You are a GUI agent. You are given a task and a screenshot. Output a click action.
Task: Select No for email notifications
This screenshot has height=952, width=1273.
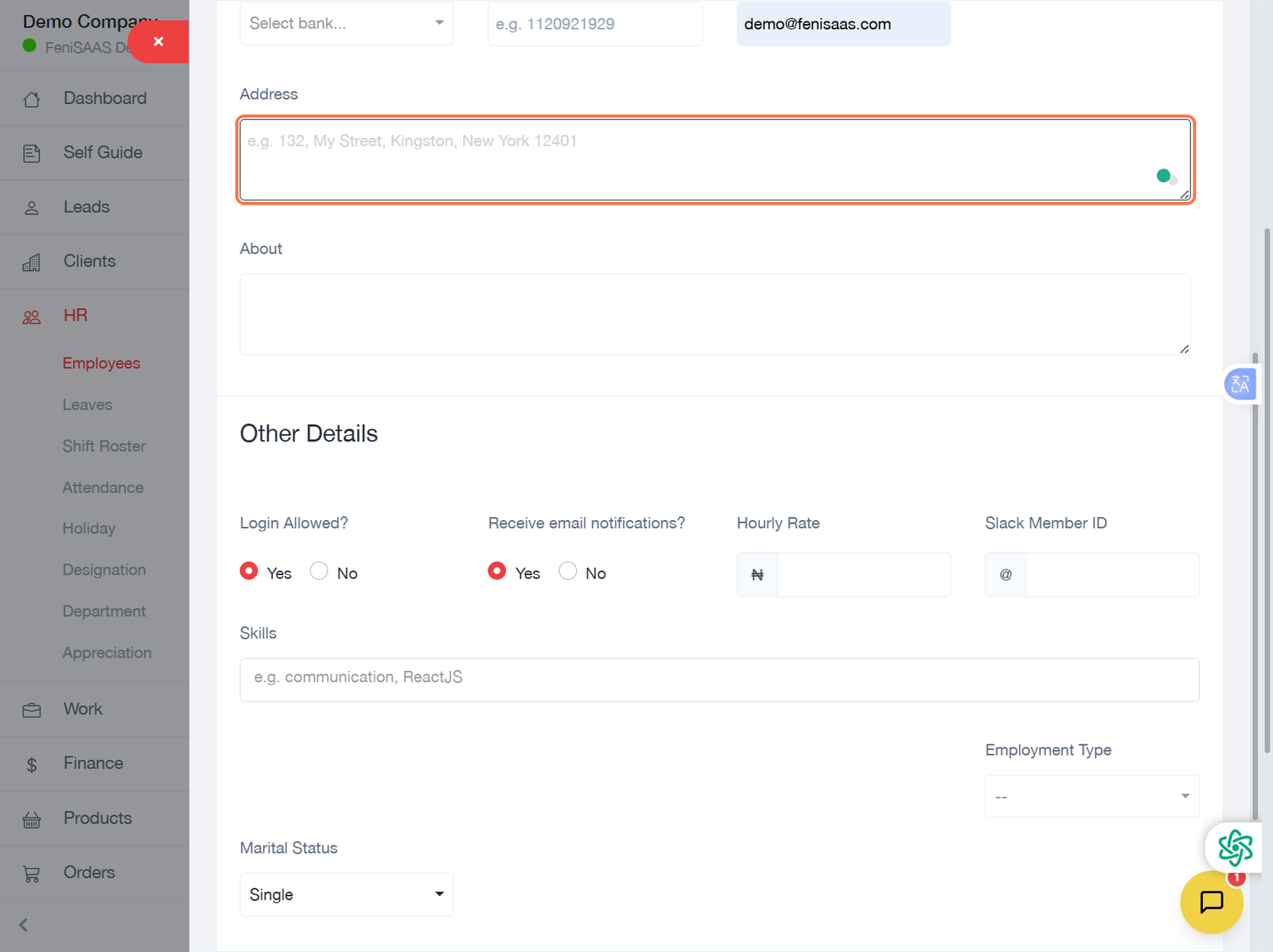tap(567, 571)
